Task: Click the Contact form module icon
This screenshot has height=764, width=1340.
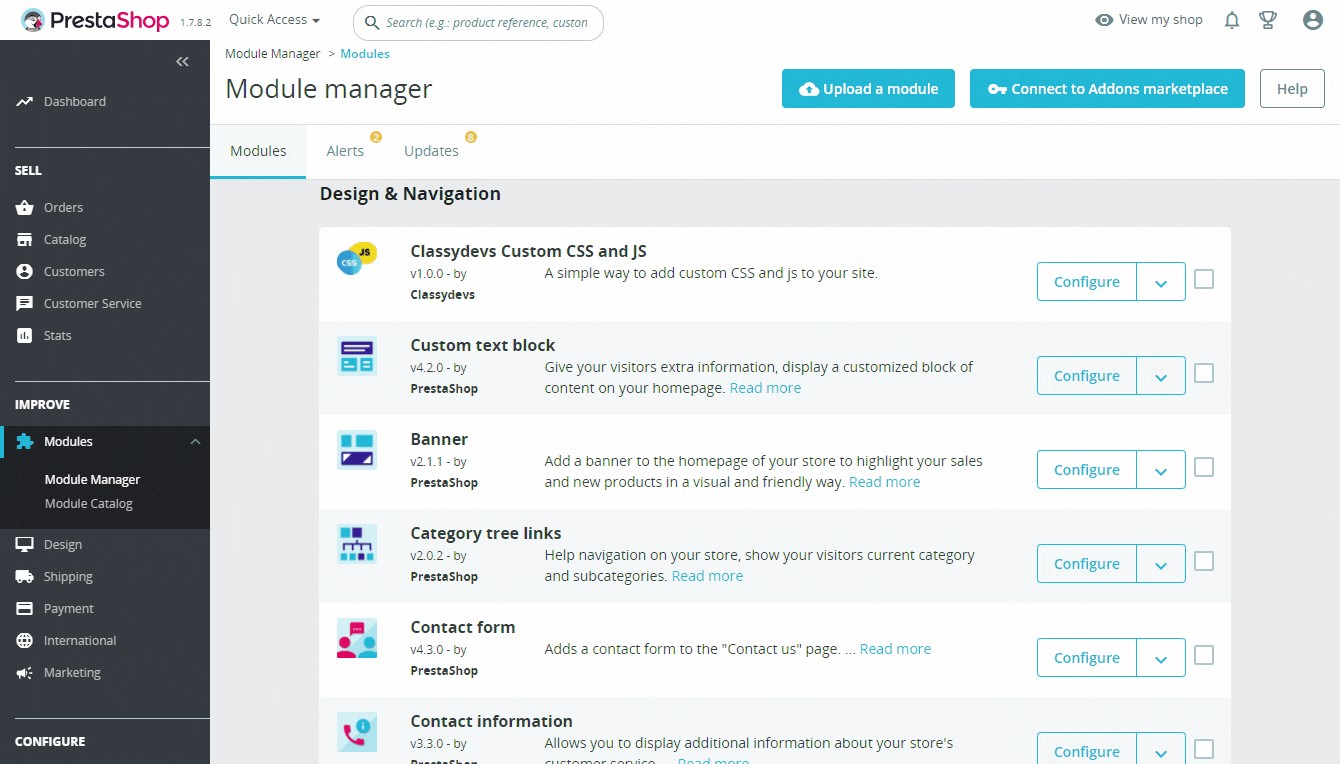Action: point(357,638)
